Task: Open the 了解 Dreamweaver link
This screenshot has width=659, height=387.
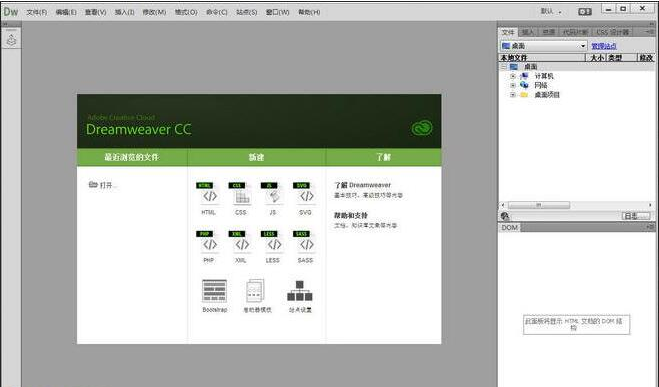Action: 362,185
